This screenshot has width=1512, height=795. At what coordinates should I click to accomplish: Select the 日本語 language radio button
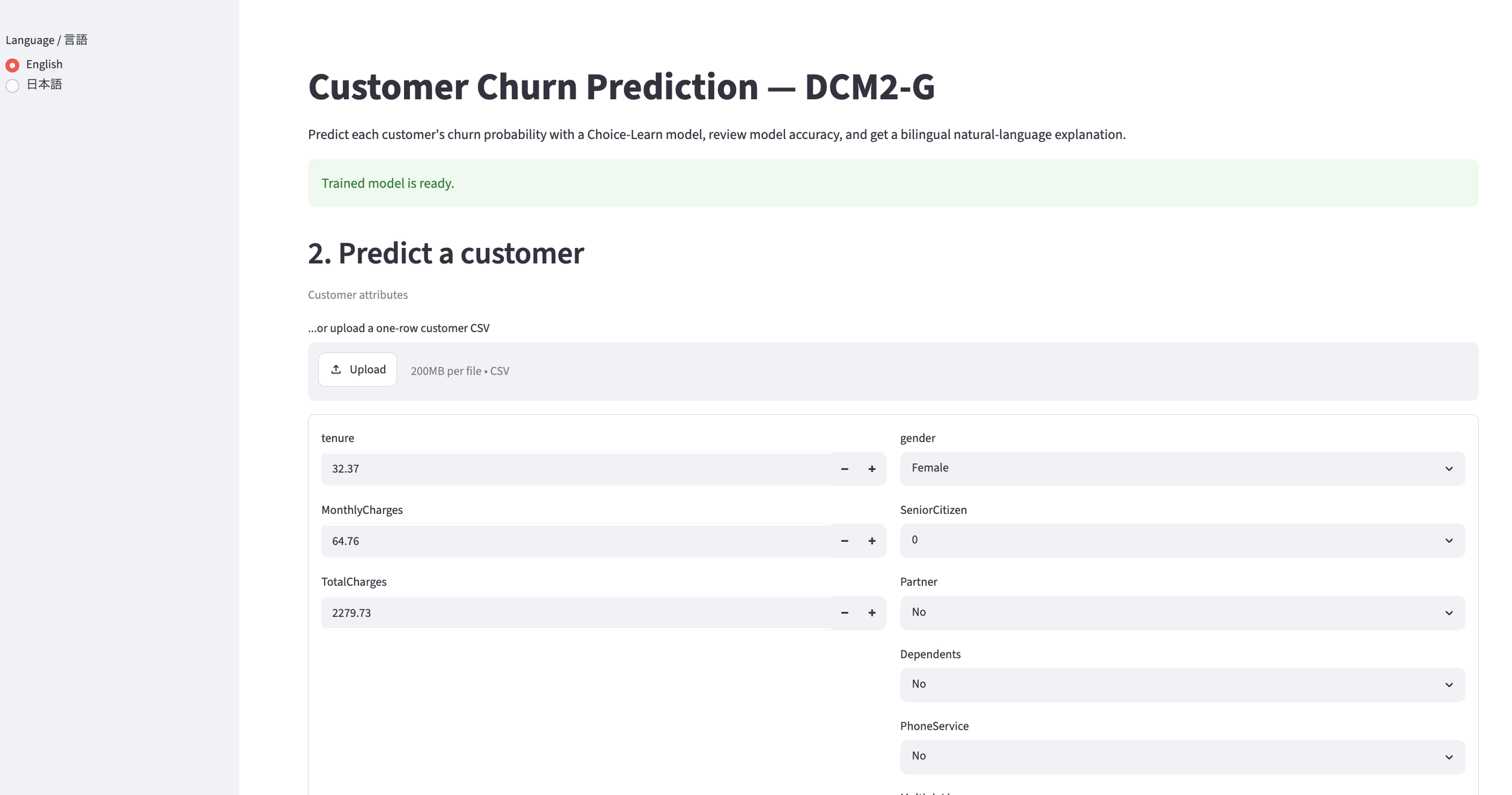tap(12, 85)
